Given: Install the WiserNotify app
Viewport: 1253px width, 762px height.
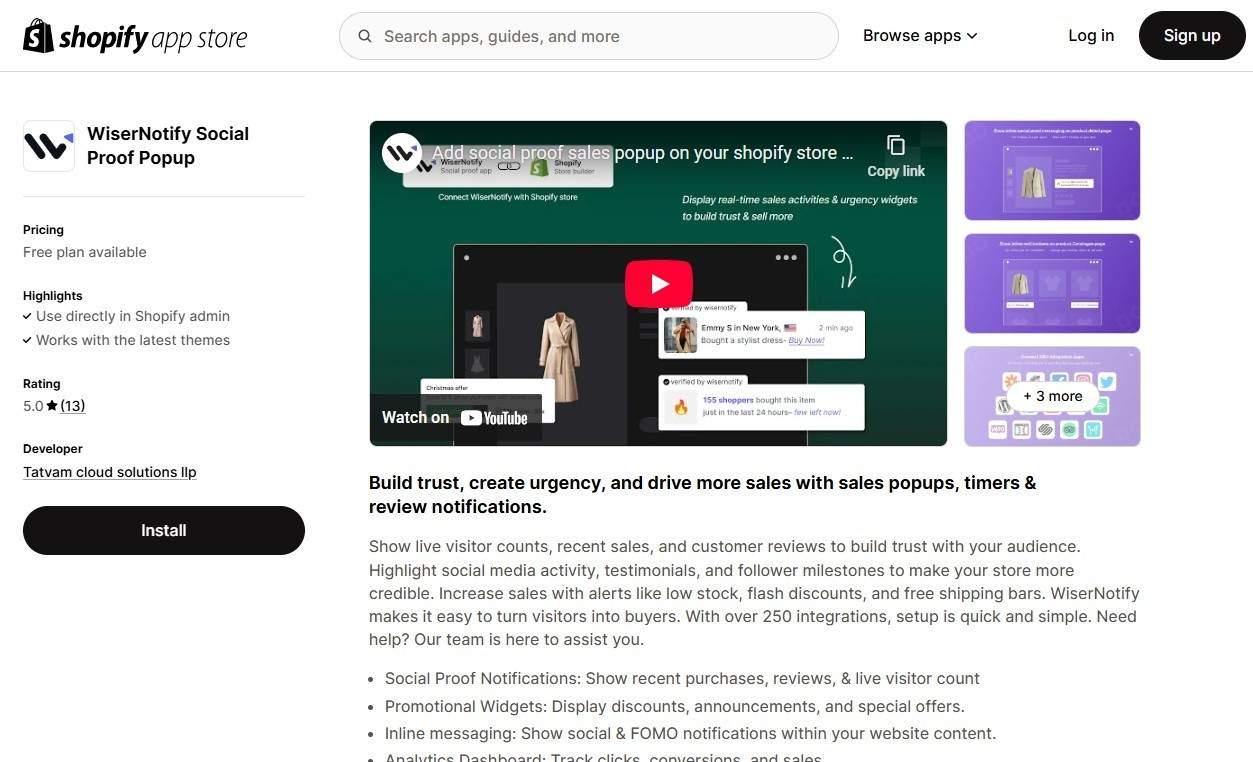Looking at the screenshot, I should (x=164, y=530).
